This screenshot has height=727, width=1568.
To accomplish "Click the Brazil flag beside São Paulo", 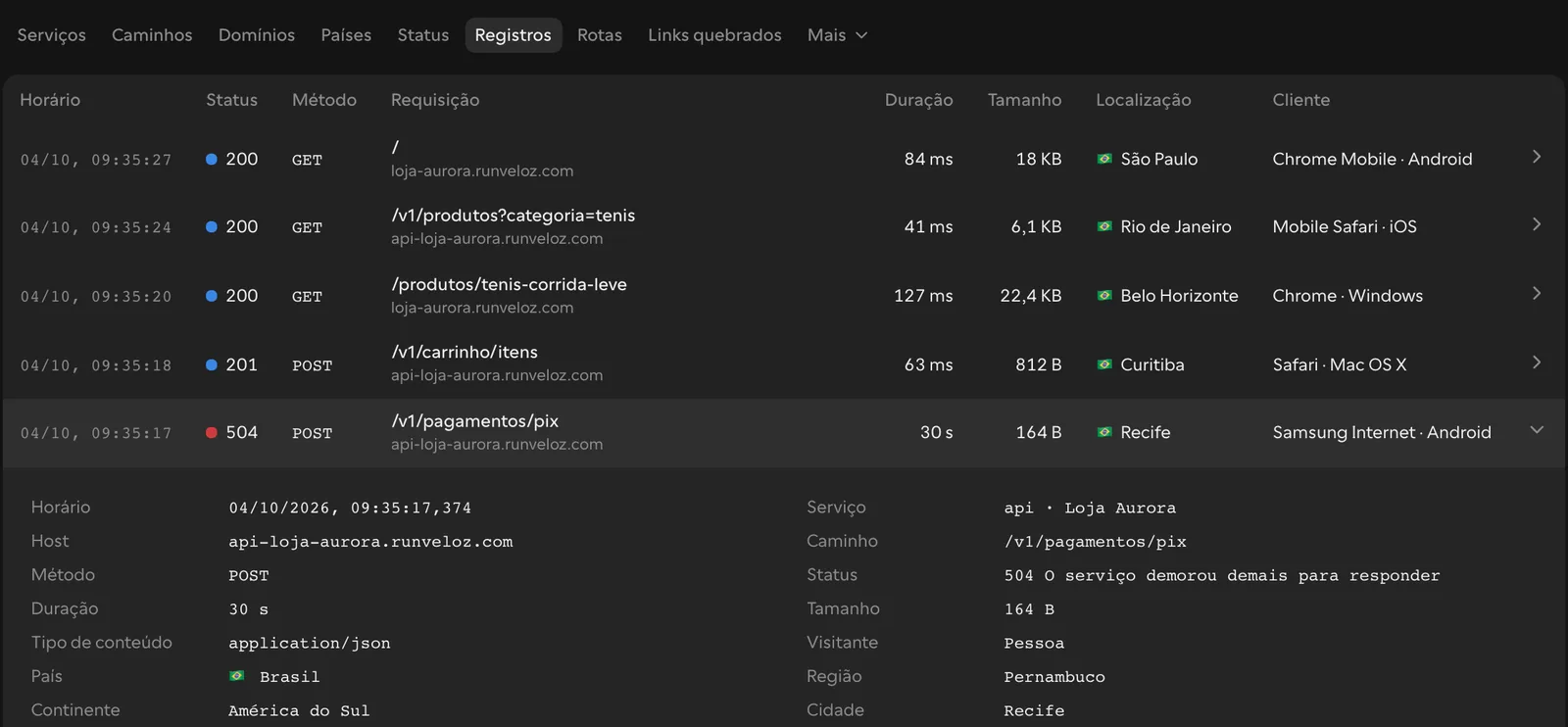I will pos(1104,159).
